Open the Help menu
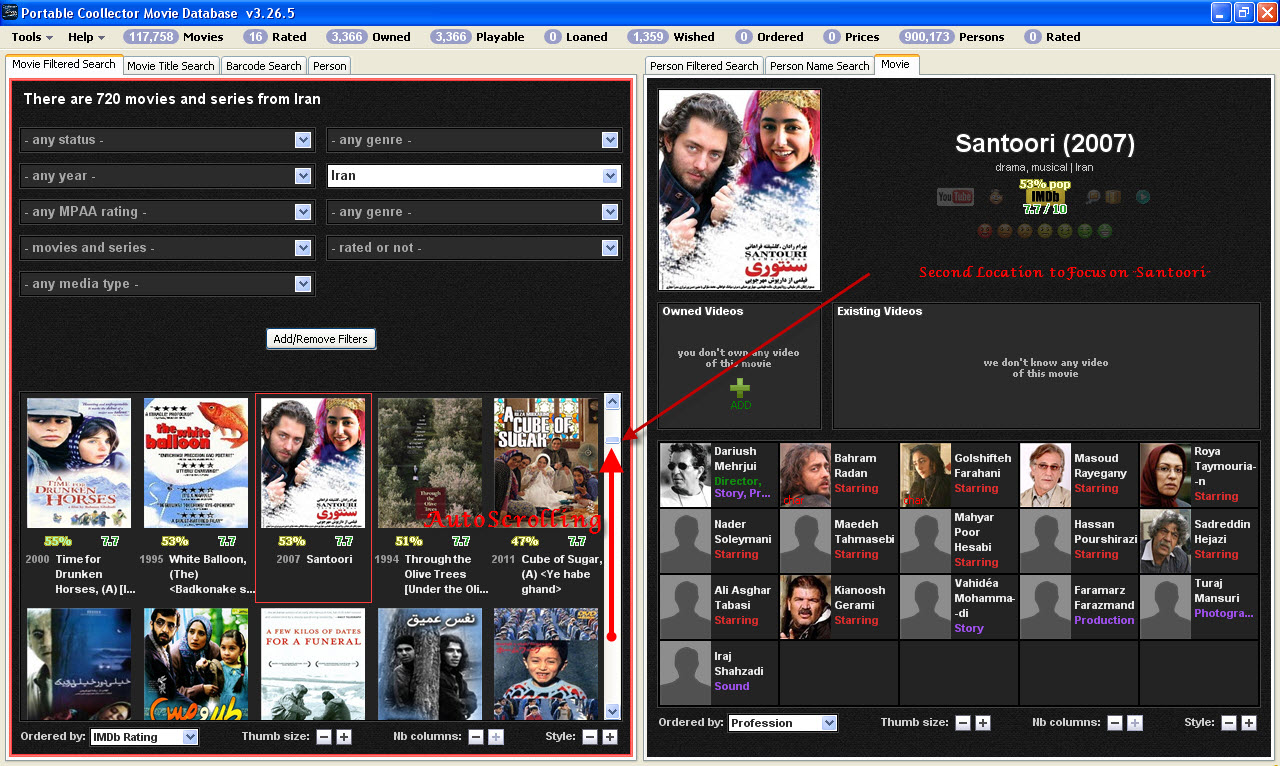Image resolution: width=1280 pixels, height=766 pixels. [86, 37]
